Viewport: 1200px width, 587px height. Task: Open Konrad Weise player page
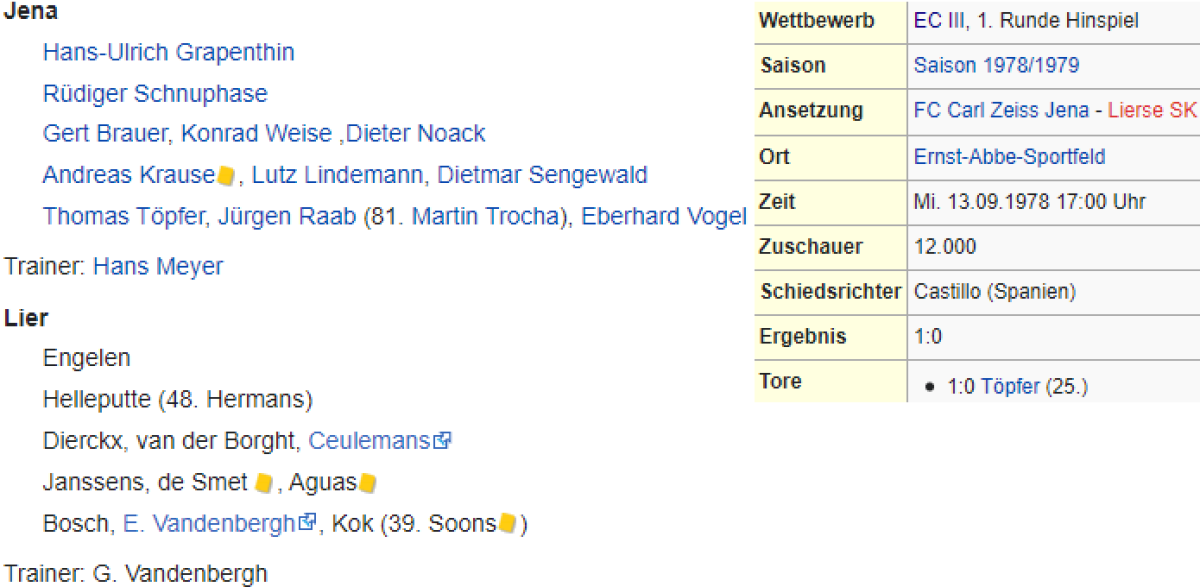coord(242,134)
